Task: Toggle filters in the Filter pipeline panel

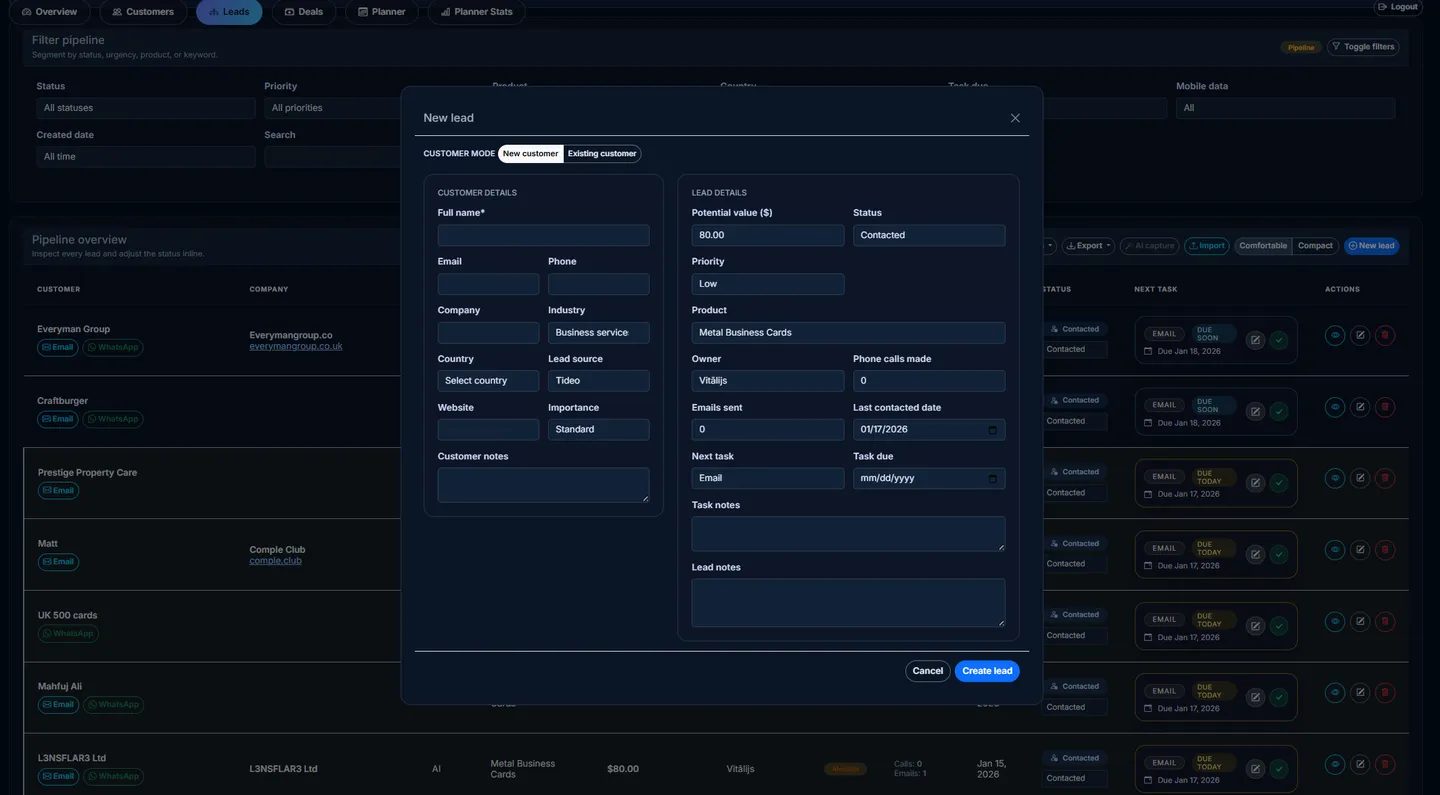Action: [1362, 47]
